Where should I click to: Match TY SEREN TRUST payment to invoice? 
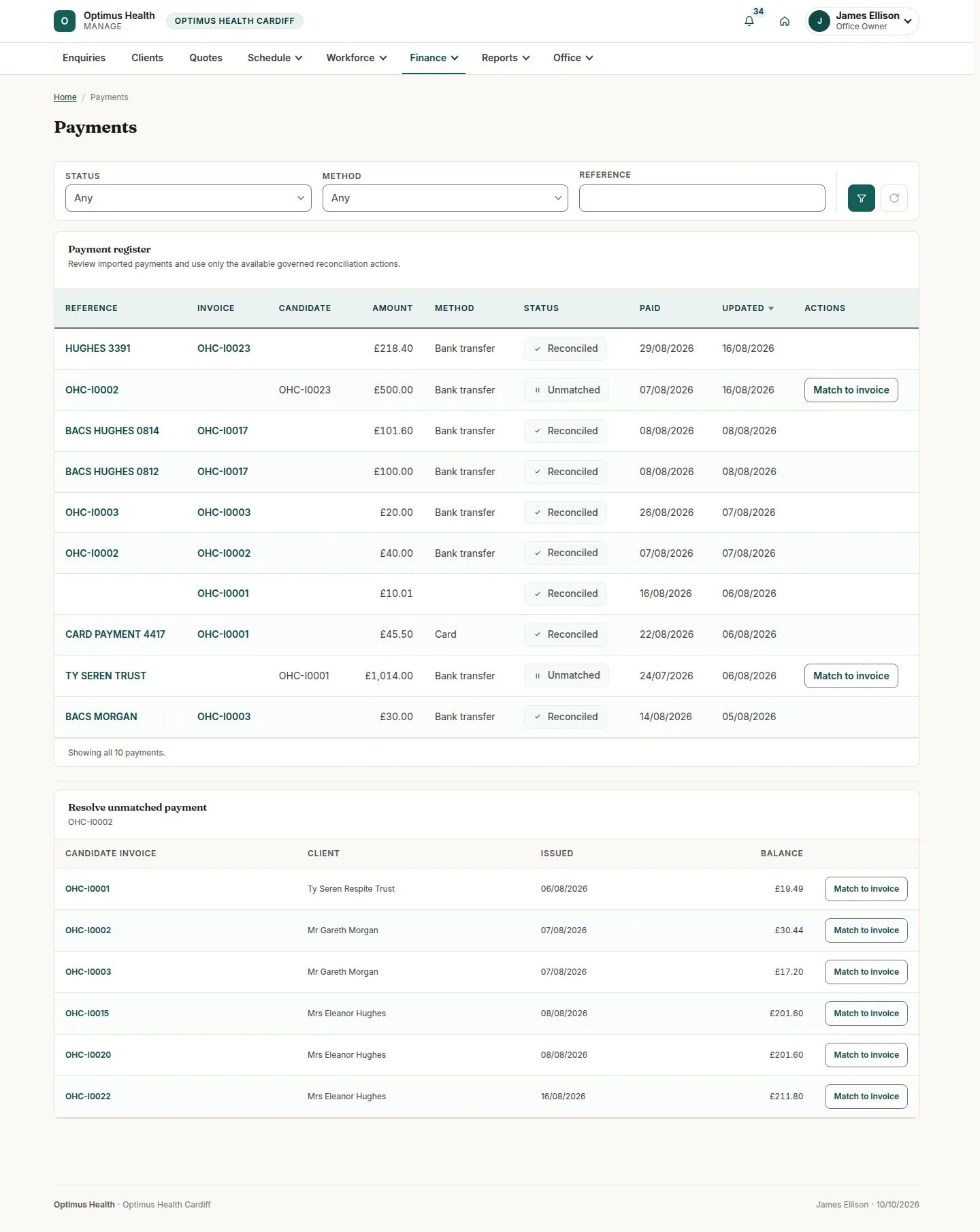[x=851, y=676]
